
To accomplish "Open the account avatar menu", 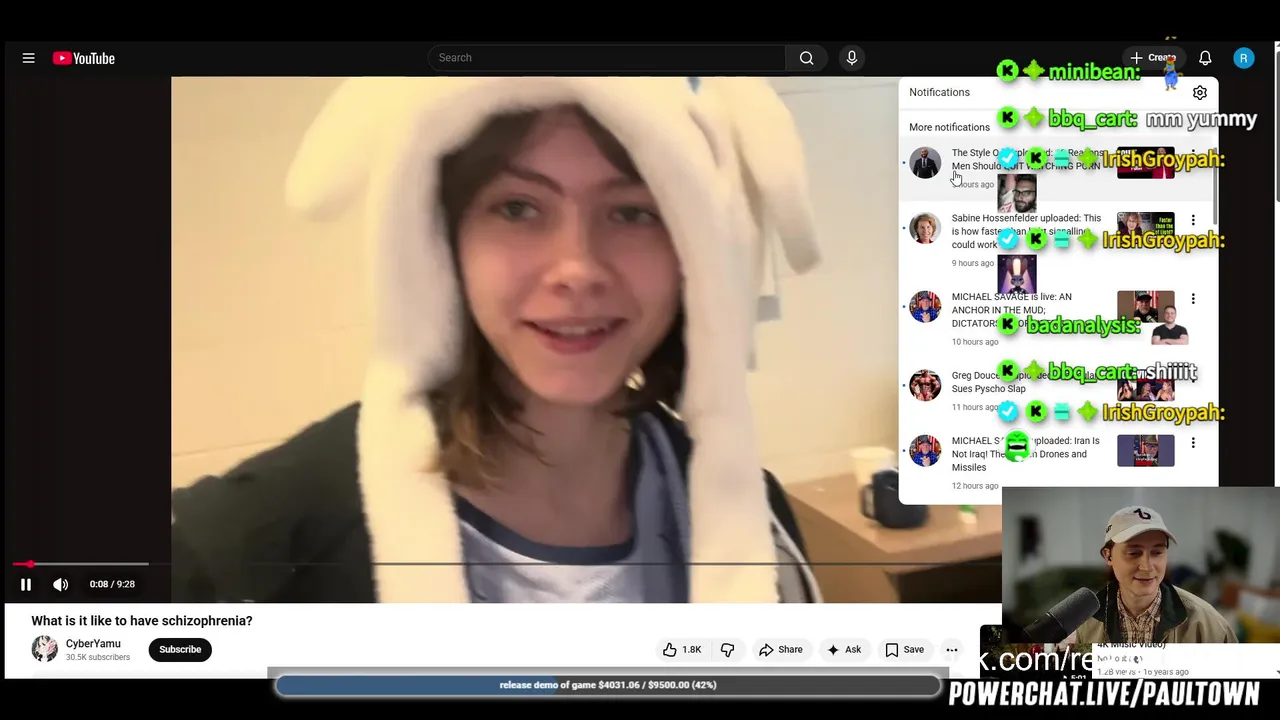I will (1243, 58).
